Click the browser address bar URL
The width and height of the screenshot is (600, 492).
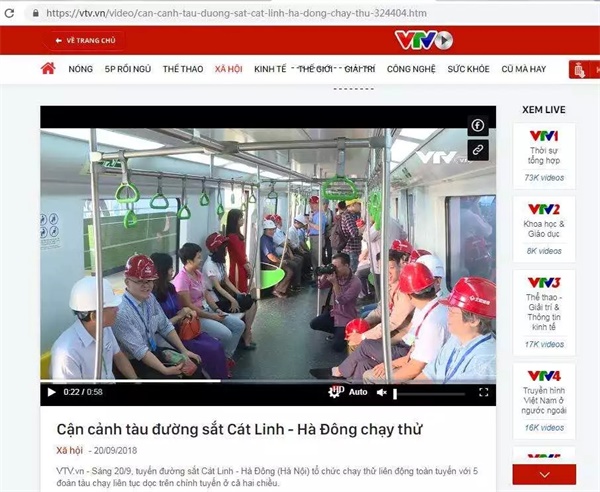tap(236, 13)
